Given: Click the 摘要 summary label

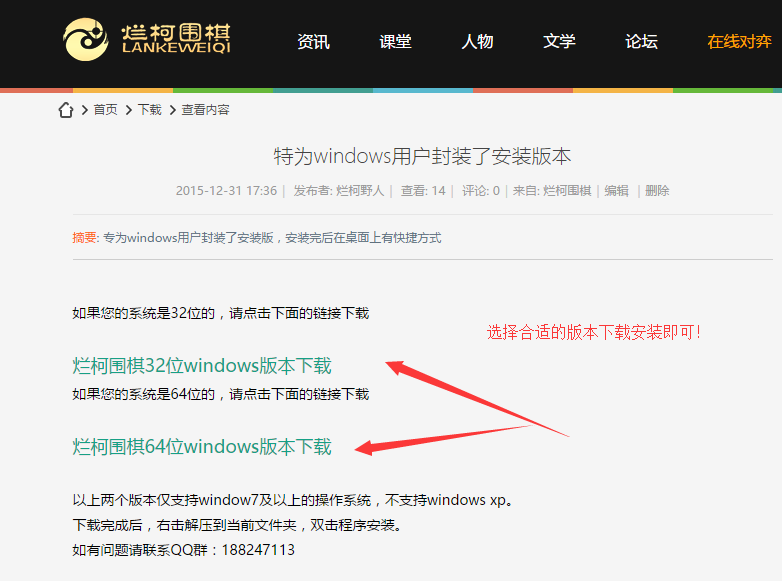Looking at the screenshot, I should point(84,237).
